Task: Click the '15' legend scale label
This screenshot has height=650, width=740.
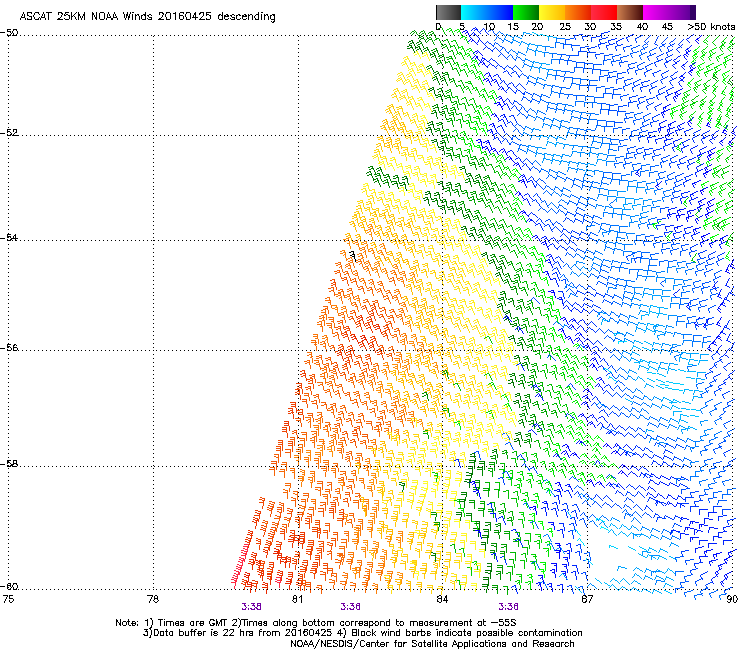Action: tap(513, 27)
